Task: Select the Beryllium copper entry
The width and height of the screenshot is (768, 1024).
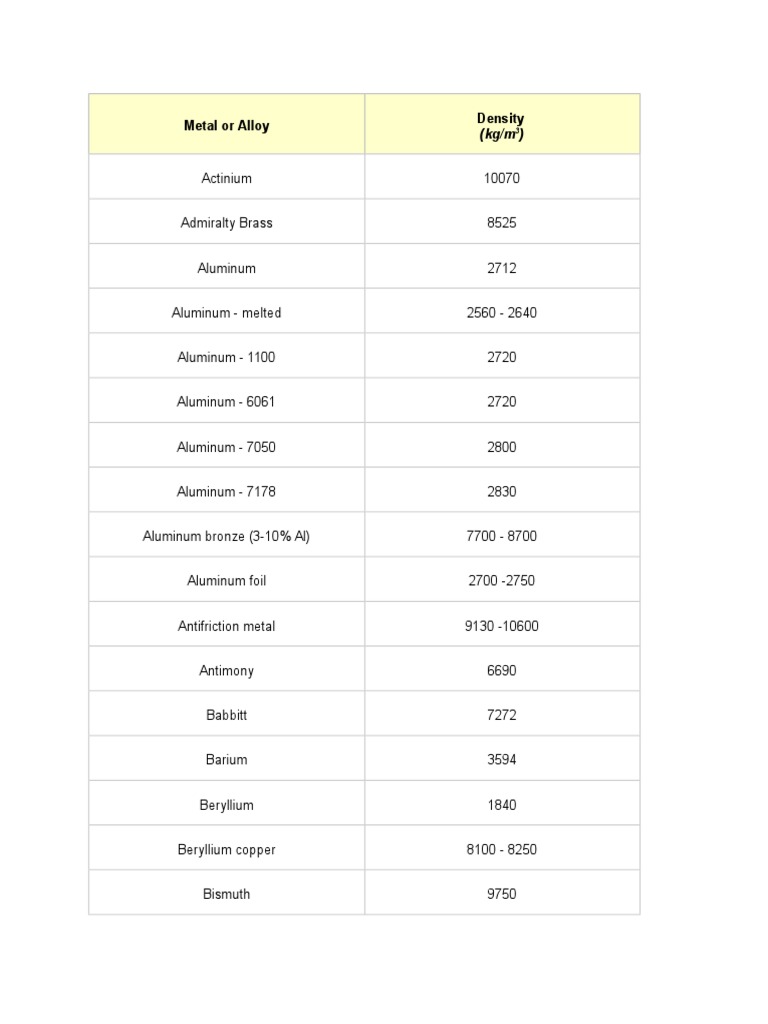Action: pyautogui.click(x=226, y=850)
